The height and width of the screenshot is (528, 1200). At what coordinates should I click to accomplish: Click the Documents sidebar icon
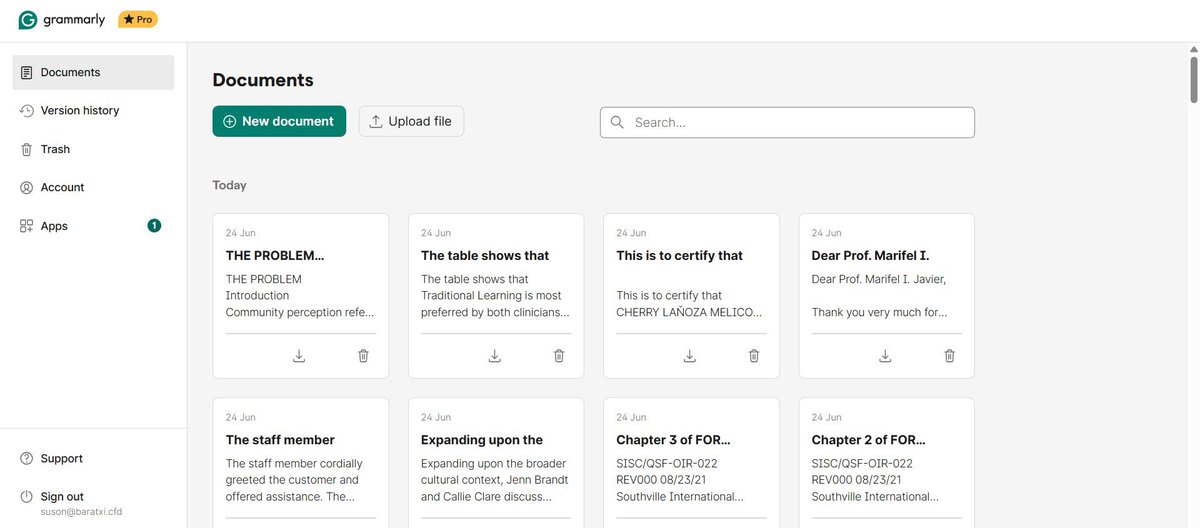coord(26,72)
